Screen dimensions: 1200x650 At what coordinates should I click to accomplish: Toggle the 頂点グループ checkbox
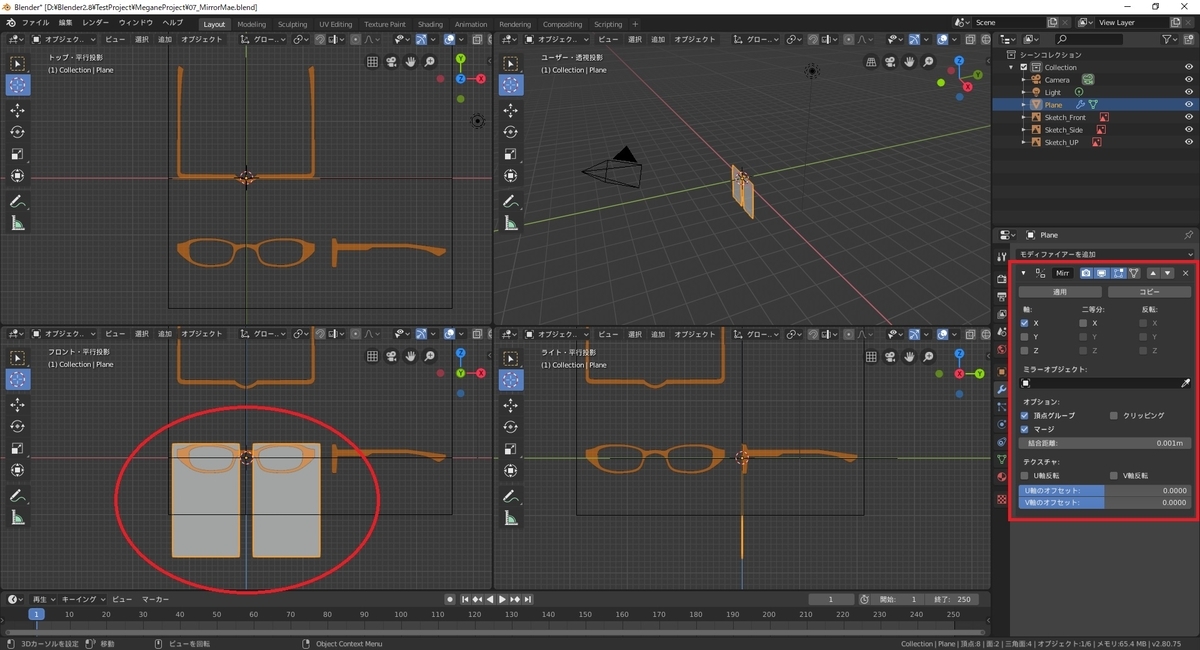click(x=1024, y=415)
